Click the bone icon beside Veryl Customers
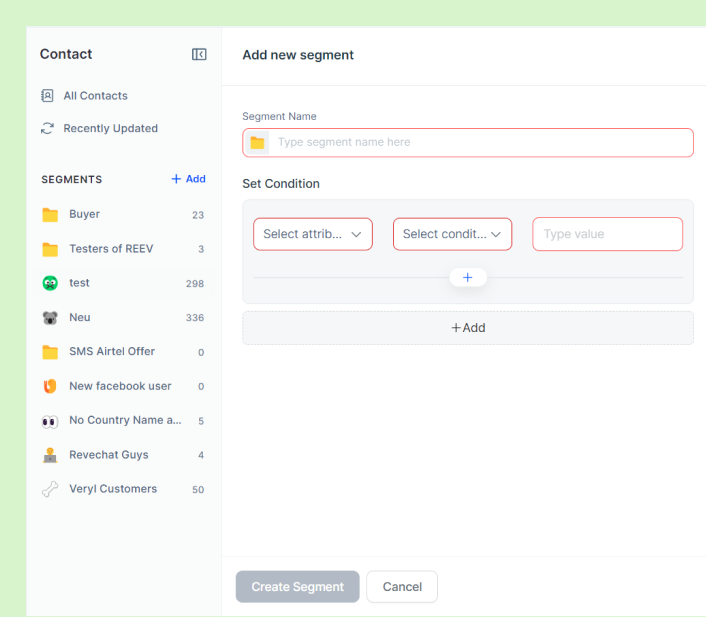706x617 pixels. pyautogui.click(x=50, y=489)
